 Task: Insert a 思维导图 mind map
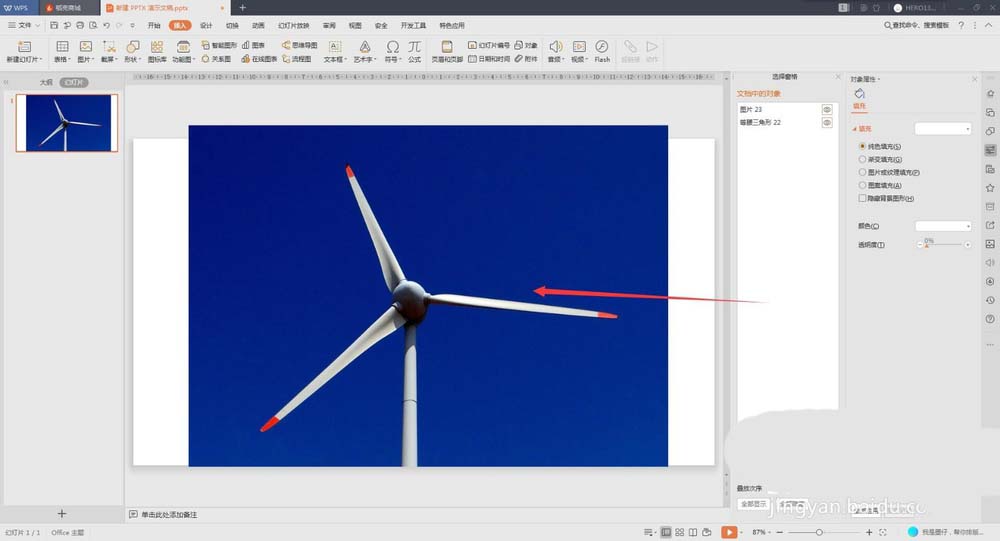[x=300, y=45]
